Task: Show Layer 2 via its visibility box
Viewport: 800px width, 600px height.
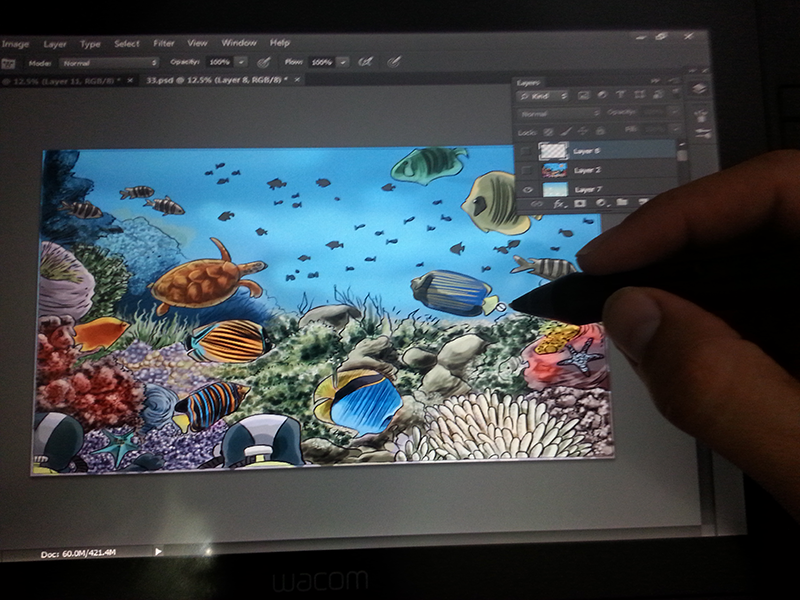Action: pos(528,171)
